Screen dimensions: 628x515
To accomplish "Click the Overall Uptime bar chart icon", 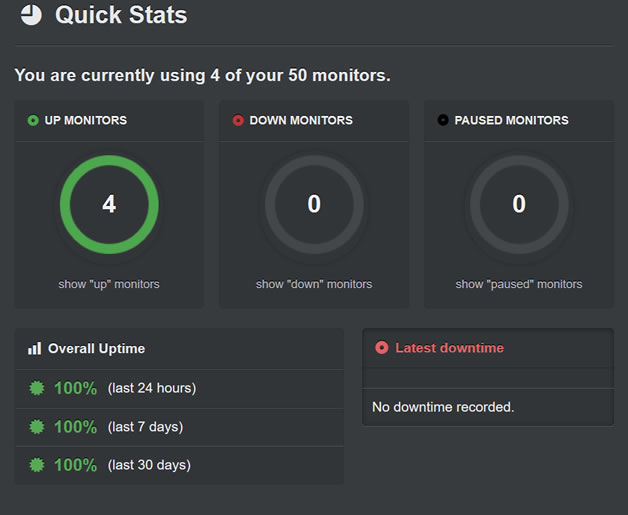I will [x=34, y=349].
